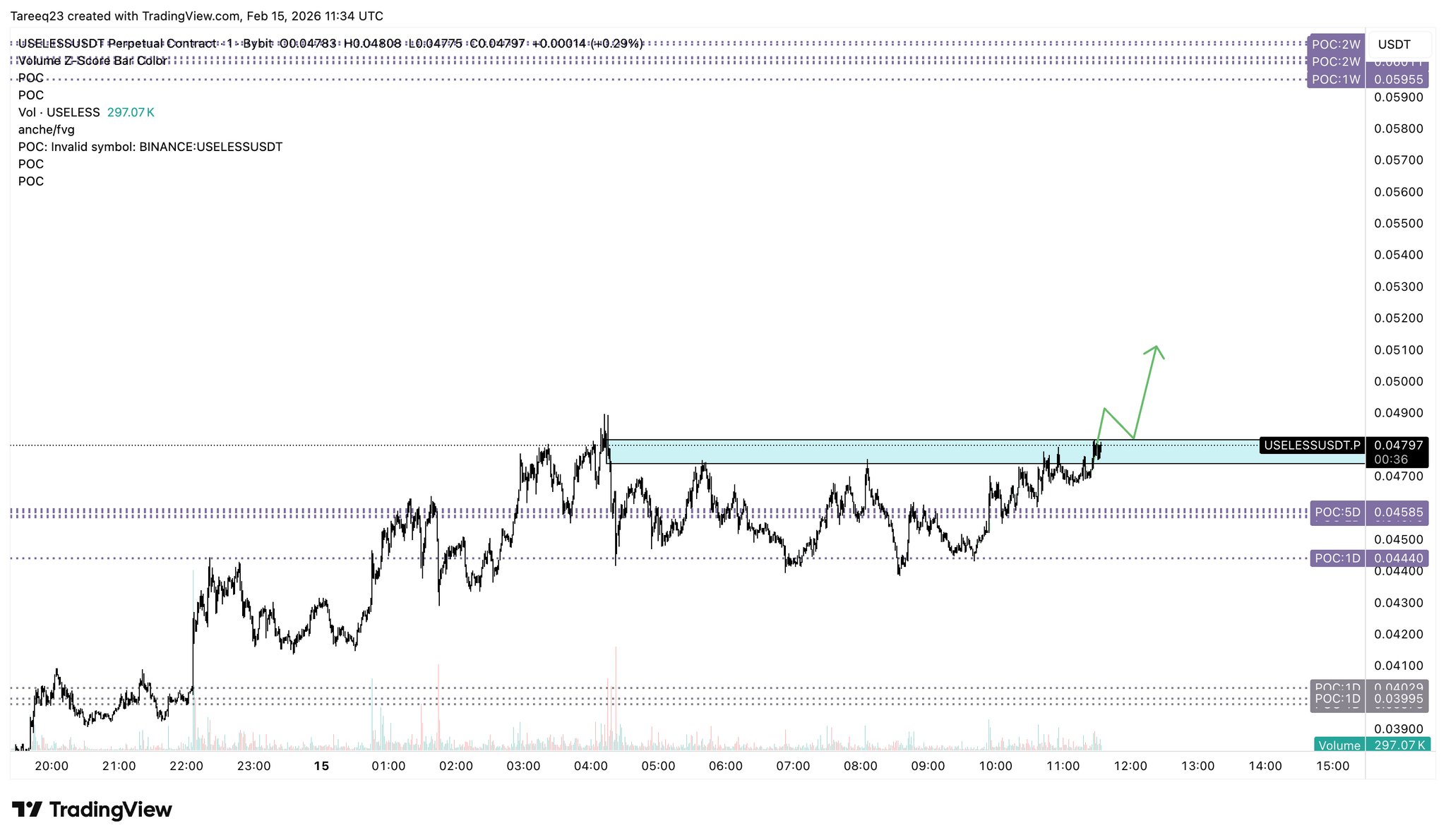Screen dimensions: 1446x840
Task: Select the Volume Z-Score Bar Color legend
Action: tap(92, 61)
